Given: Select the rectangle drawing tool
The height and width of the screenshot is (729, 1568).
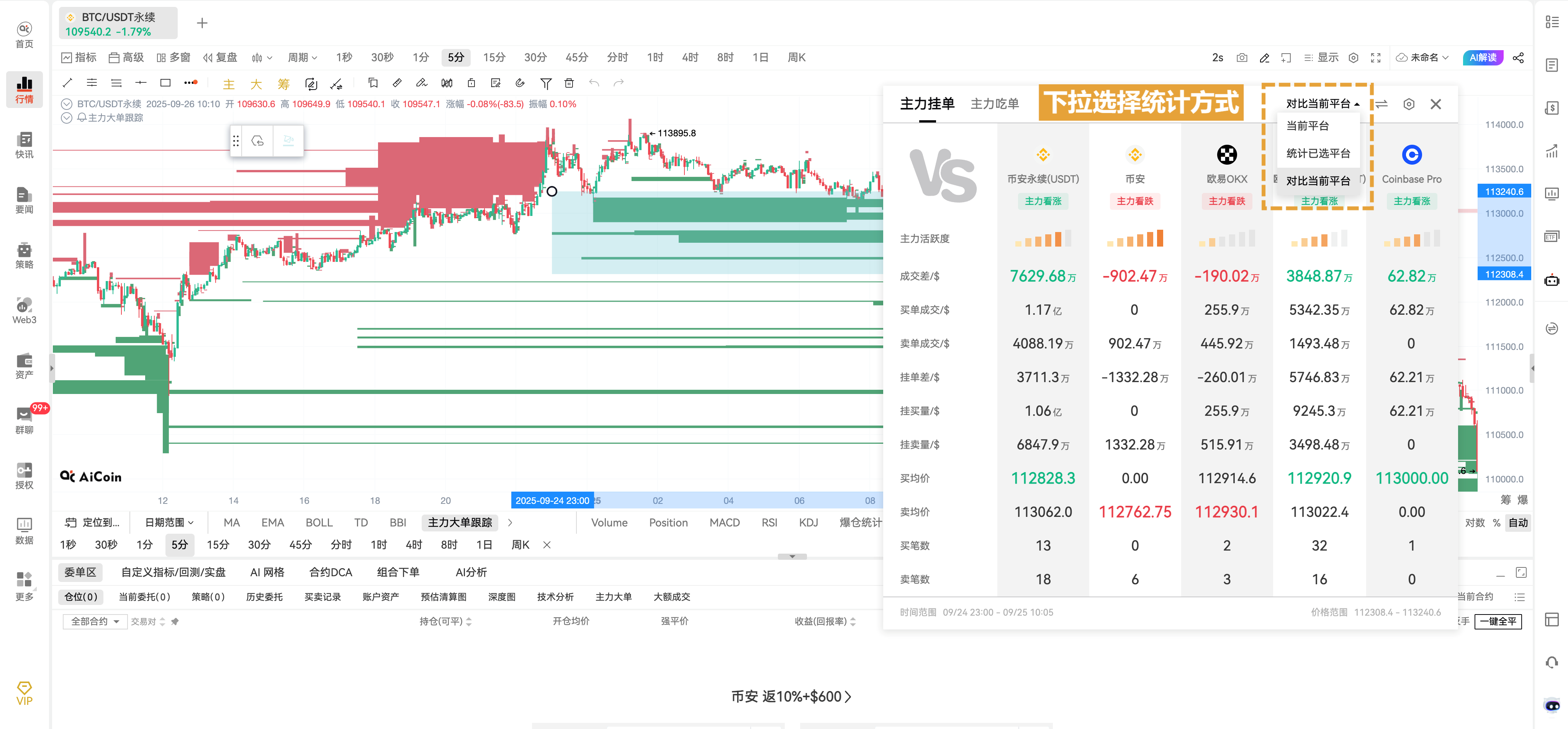Looking at the screenshot, I should point(164,83).
